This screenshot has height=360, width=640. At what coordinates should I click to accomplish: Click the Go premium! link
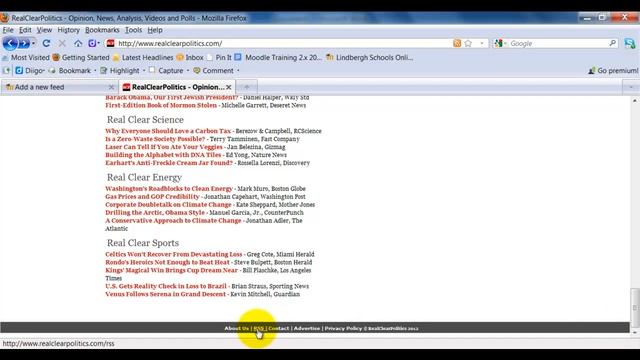(613, 71)
